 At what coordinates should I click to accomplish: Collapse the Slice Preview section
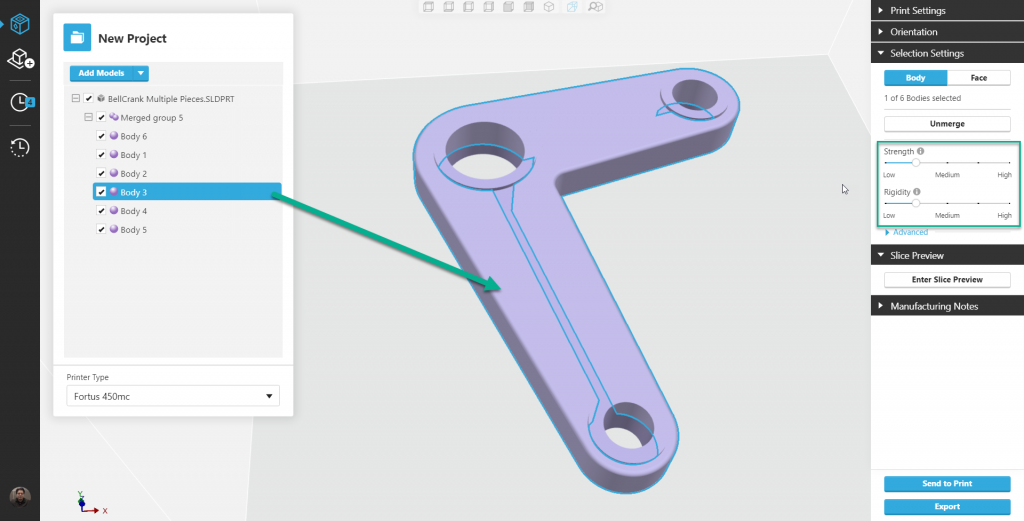coord(947,255)
